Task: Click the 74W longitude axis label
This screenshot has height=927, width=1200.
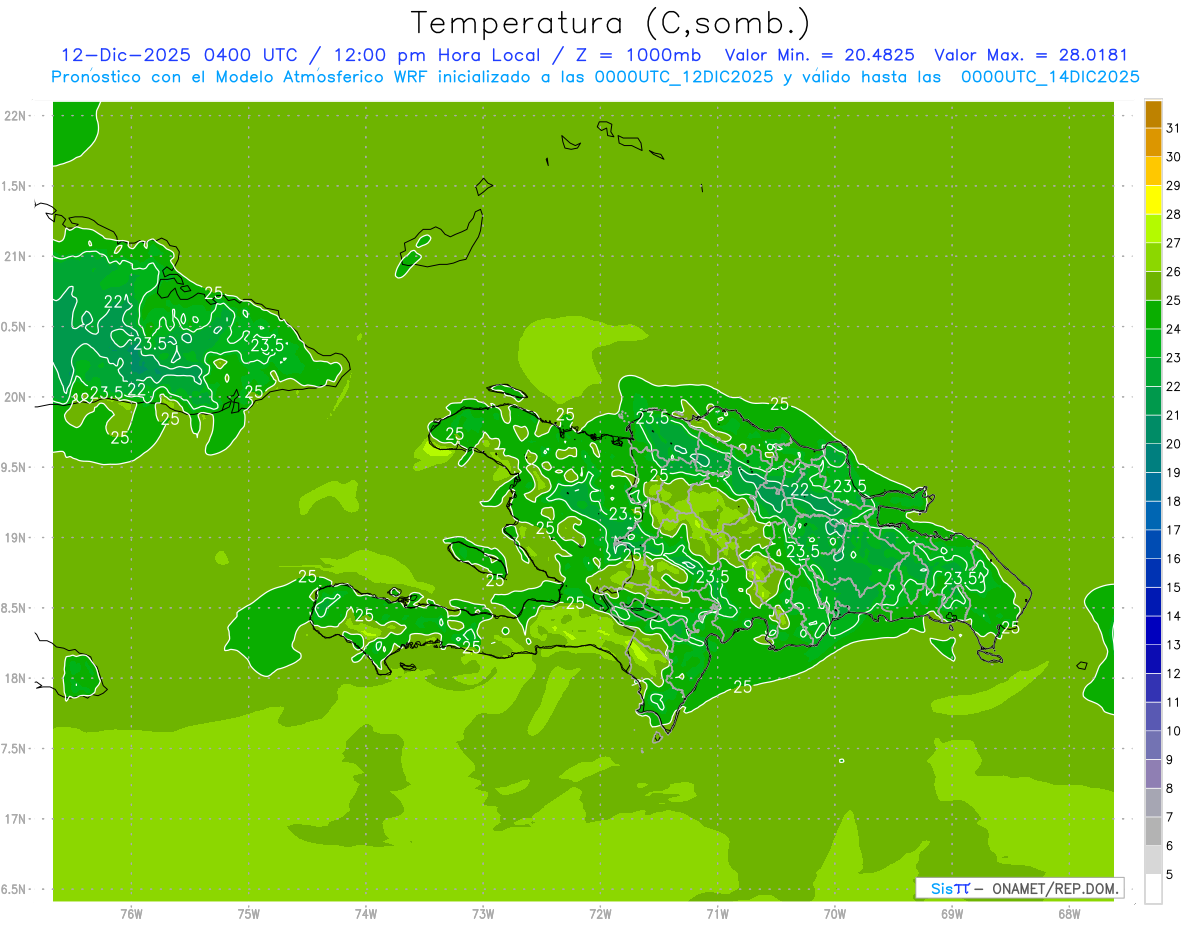Action: pyautogui.click(x=365, y=914)
